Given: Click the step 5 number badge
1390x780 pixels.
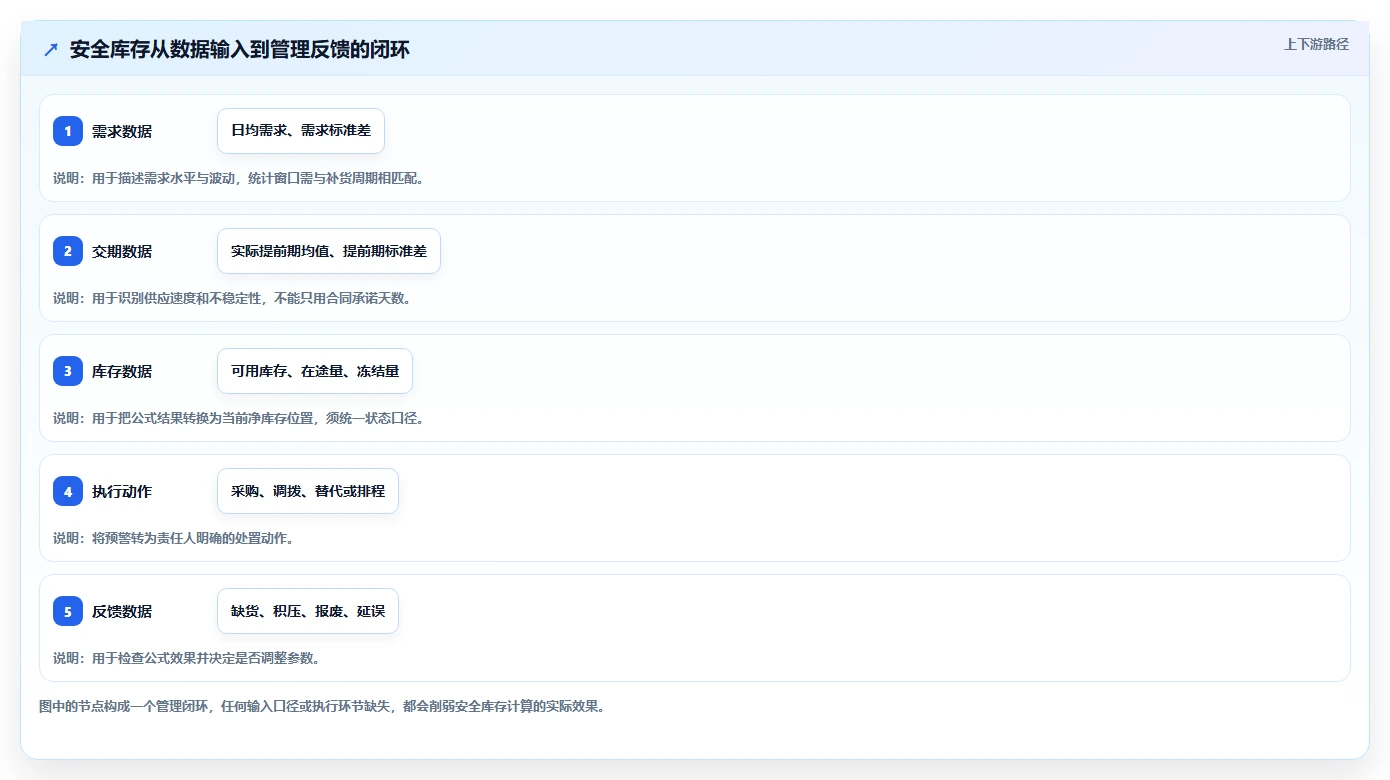Looking at the screenshot, I should pos(68,611).
